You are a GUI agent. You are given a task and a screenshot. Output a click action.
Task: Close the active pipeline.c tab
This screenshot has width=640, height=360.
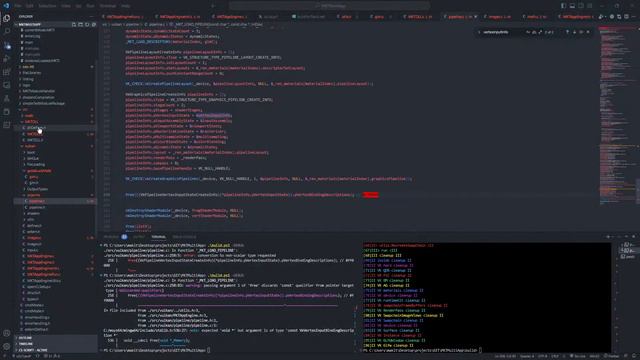pyautogui.click(x=476, y=17)
